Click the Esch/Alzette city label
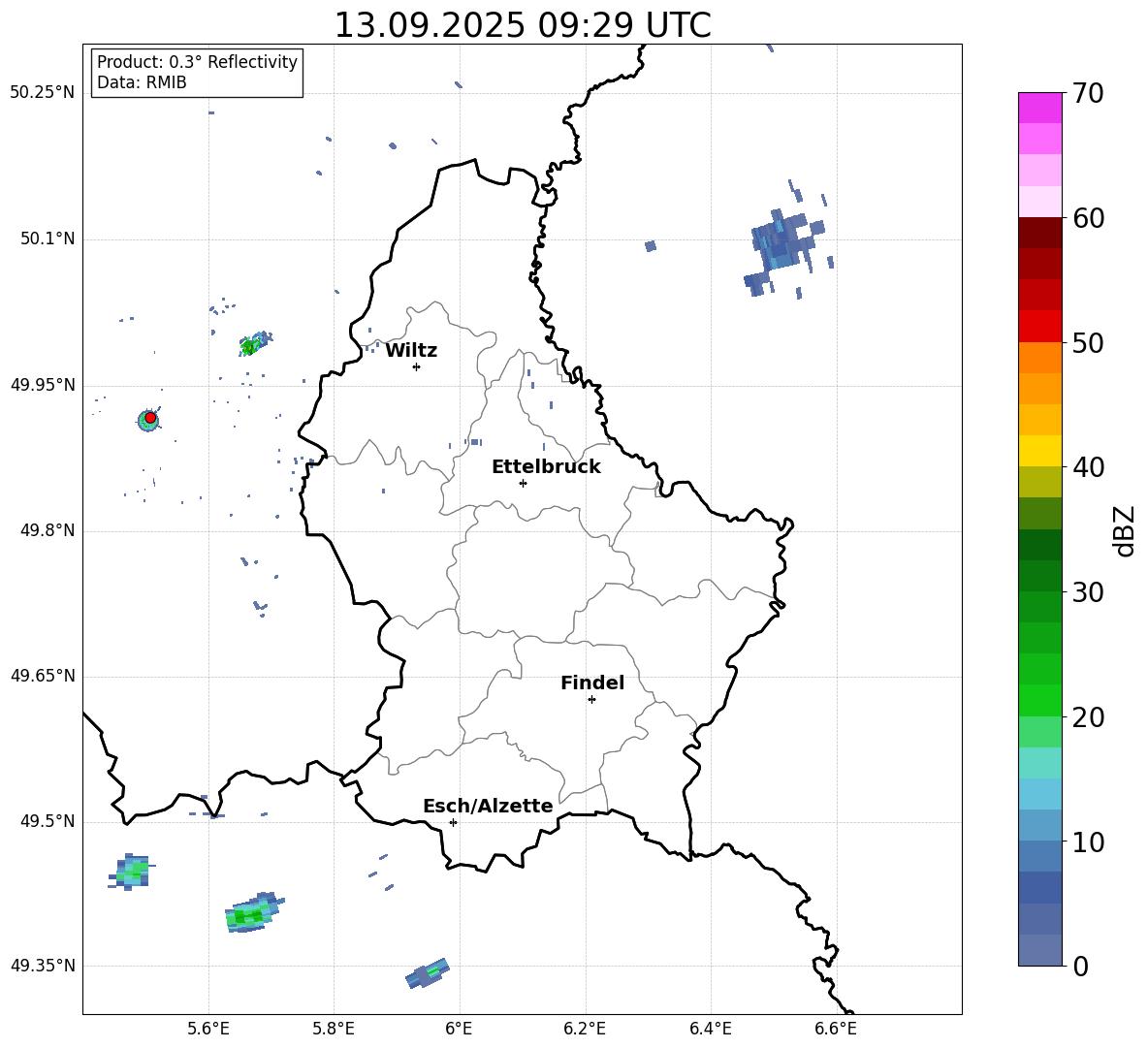Screen dimensions: 1148x1048 pyautogui.click(x=487, y=806)
